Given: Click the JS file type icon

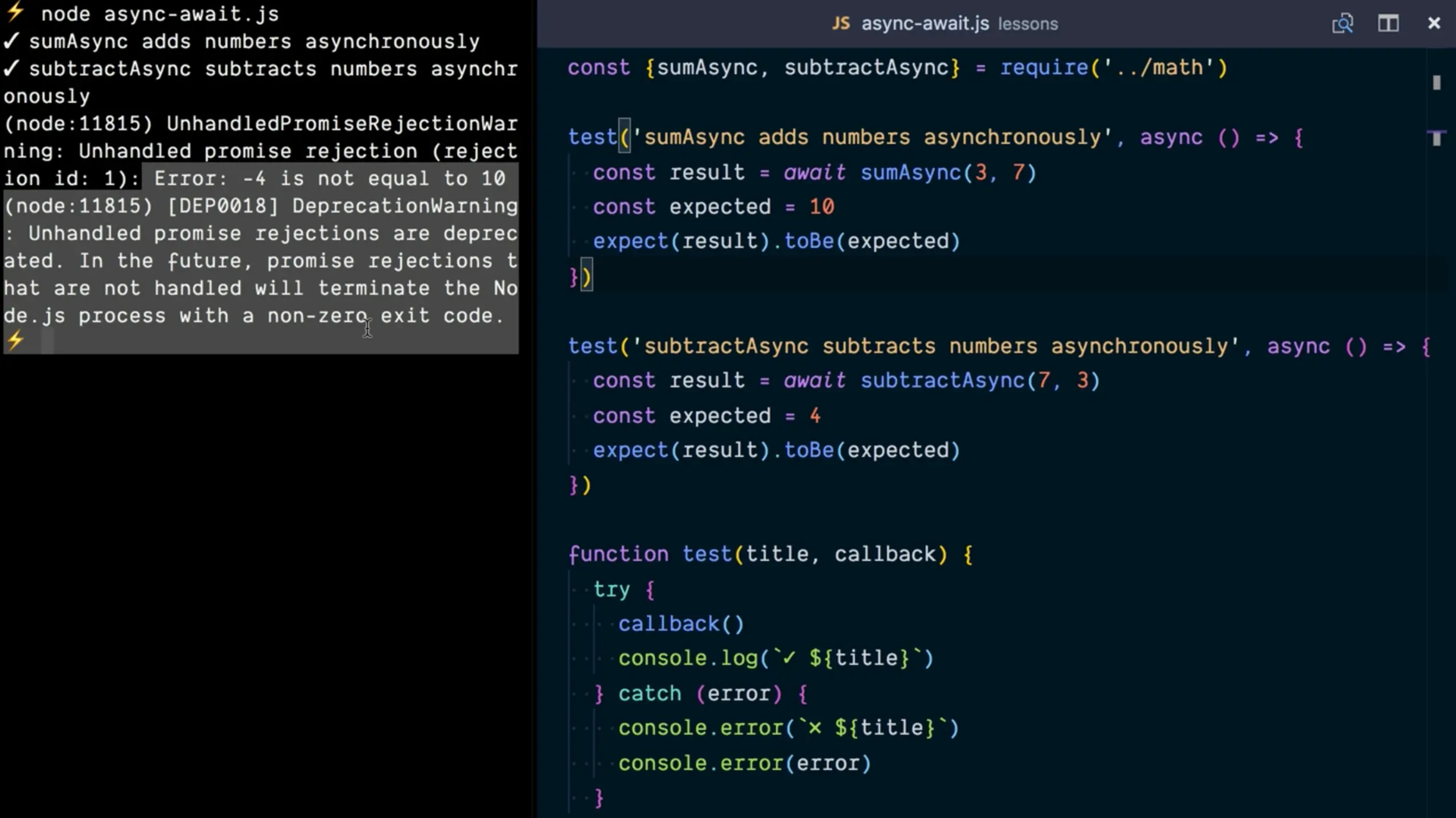Looking at the screenshot, I should tap(840, 23).
